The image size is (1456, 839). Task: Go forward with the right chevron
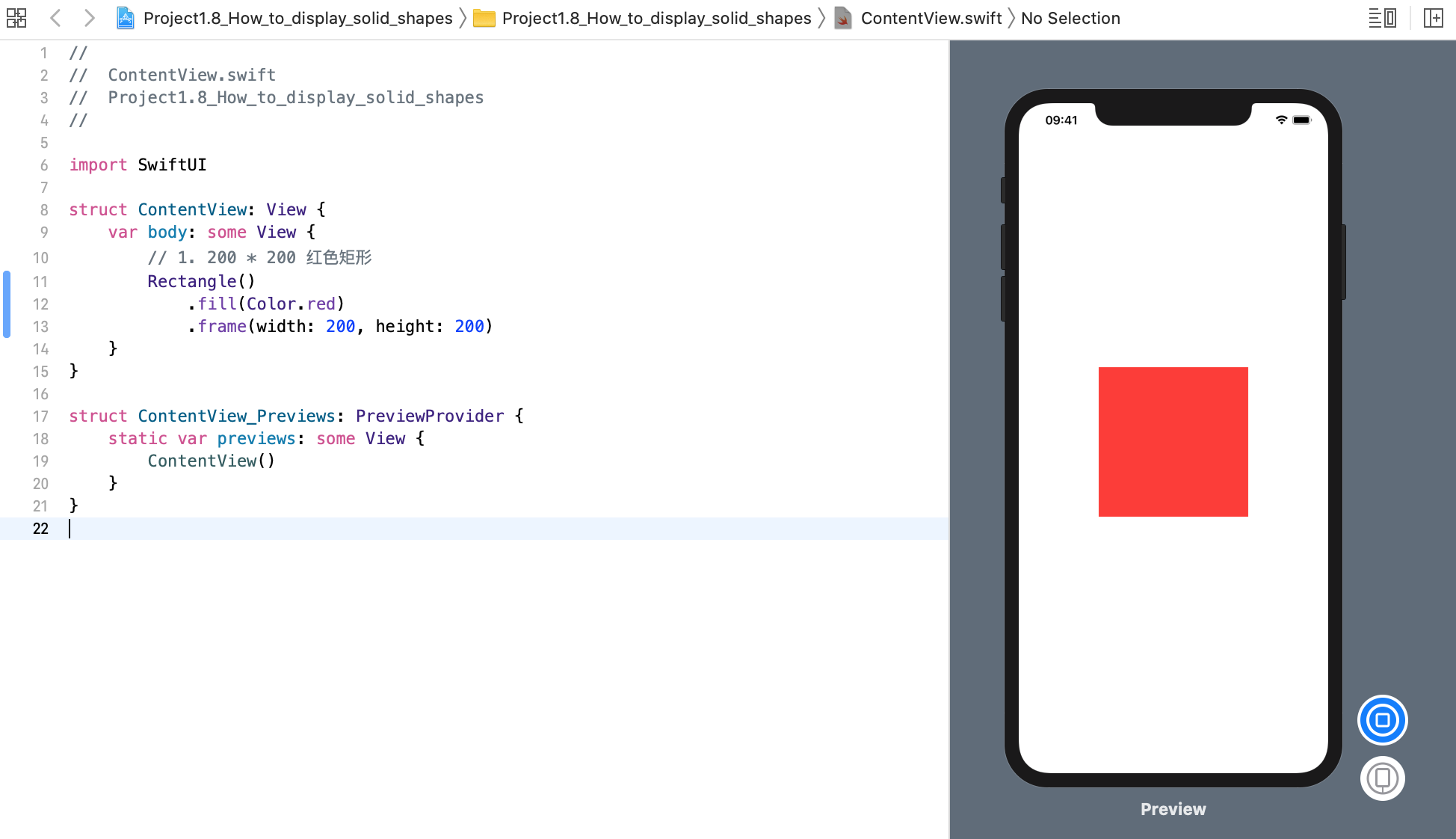click(89, 18)
